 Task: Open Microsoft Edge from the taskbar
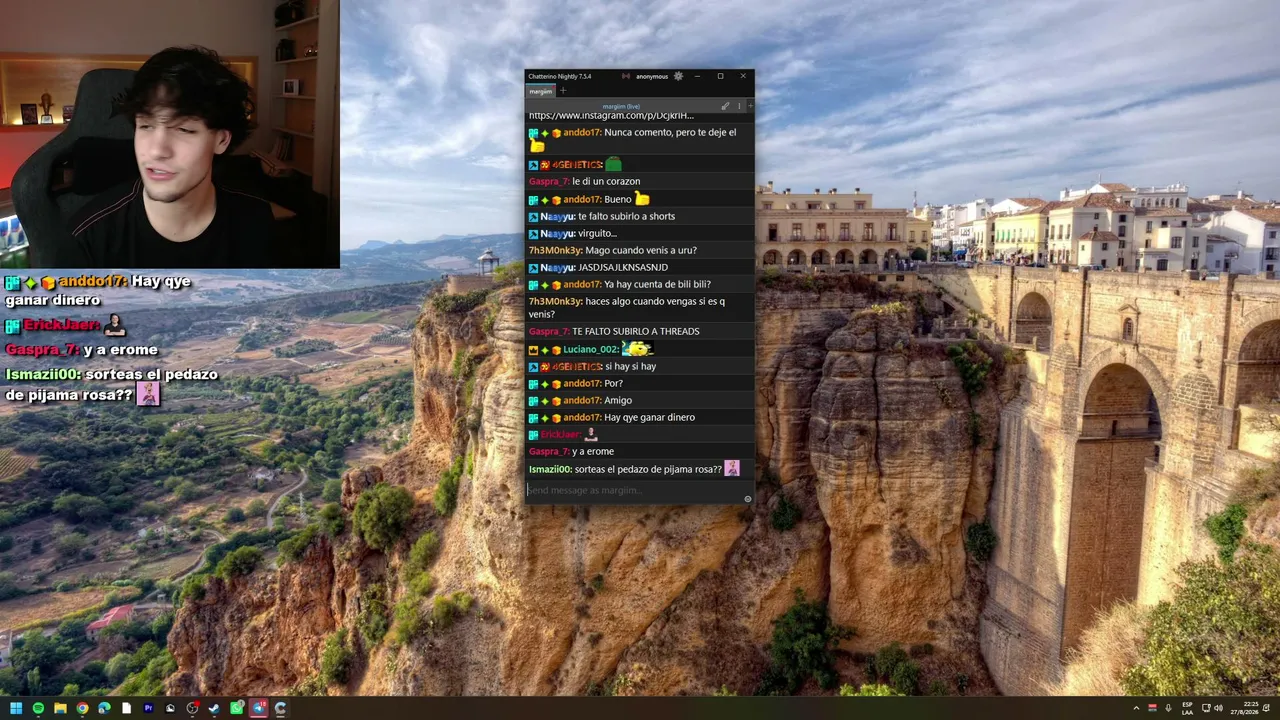[x=104, y=708]
